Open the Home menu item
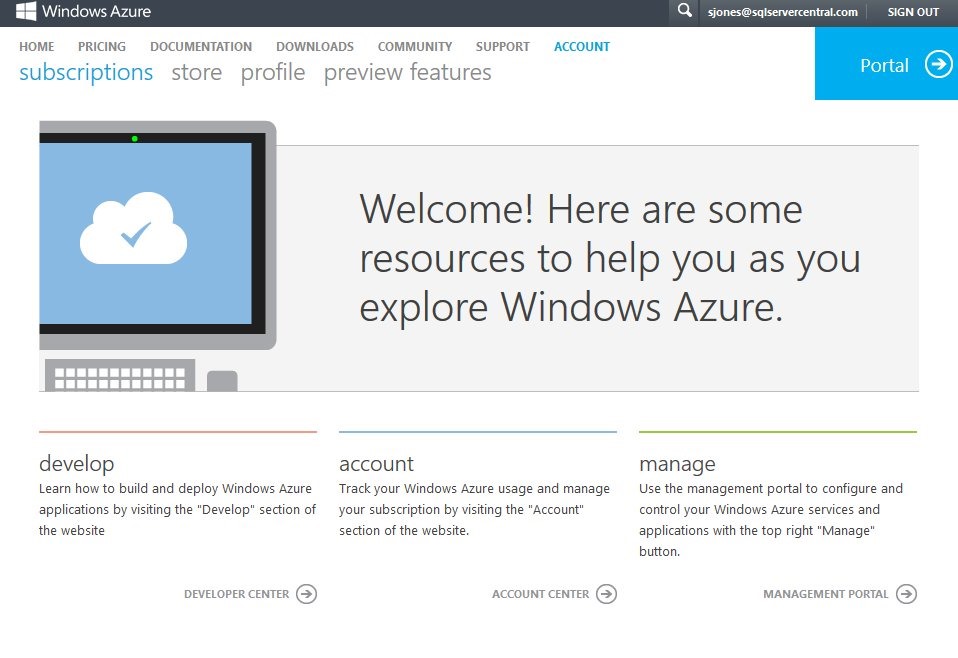 point(37,47)
